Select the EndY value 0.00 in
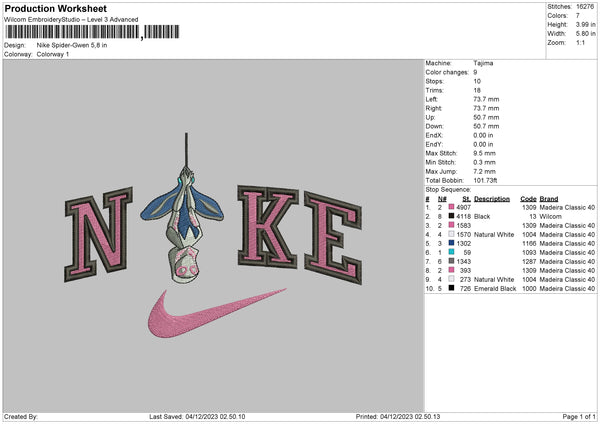This screenshot has width=600, height=424. tap(483, 144)
